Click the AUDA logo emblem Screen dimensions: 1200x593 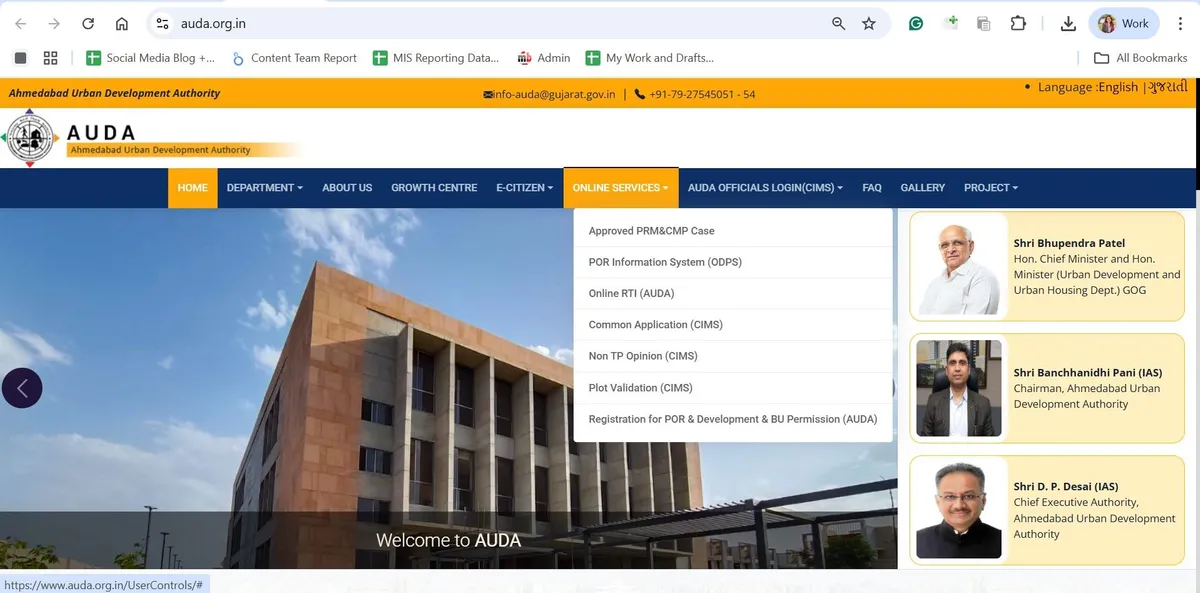tap(31, 138)
